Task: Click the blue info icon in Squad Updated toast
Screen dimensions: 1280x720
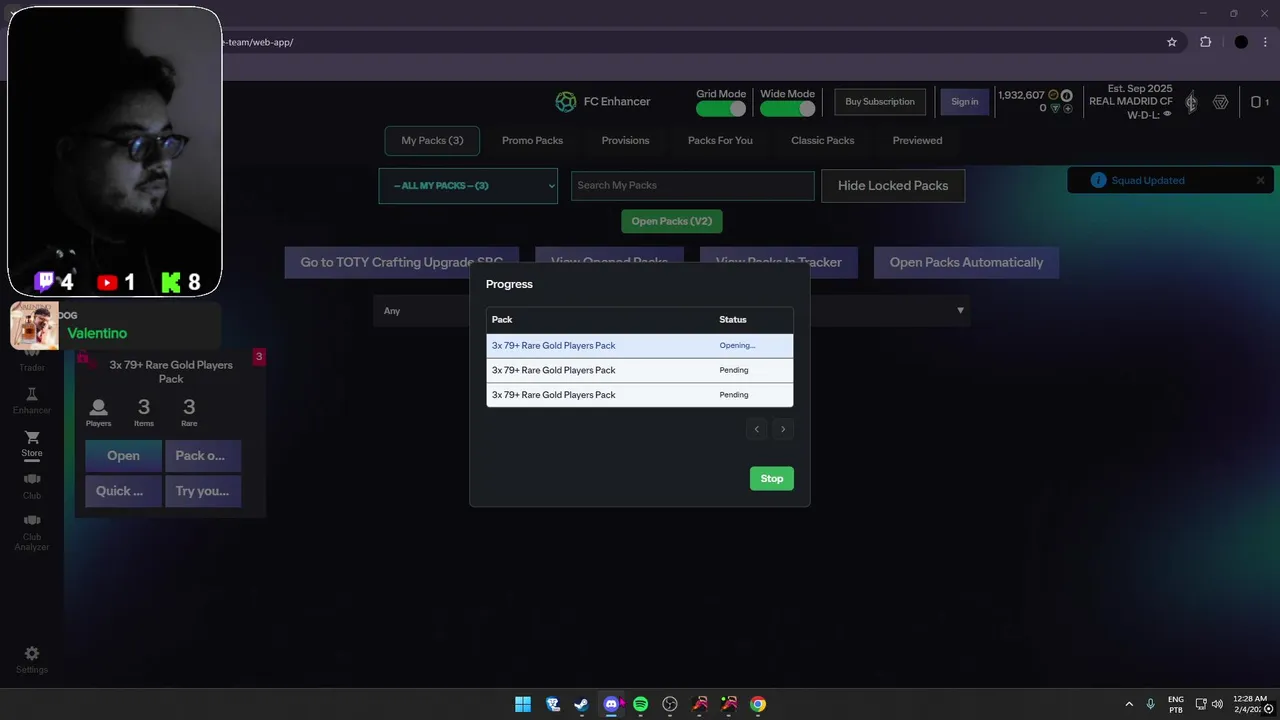Action: [x=1099, y=181]
